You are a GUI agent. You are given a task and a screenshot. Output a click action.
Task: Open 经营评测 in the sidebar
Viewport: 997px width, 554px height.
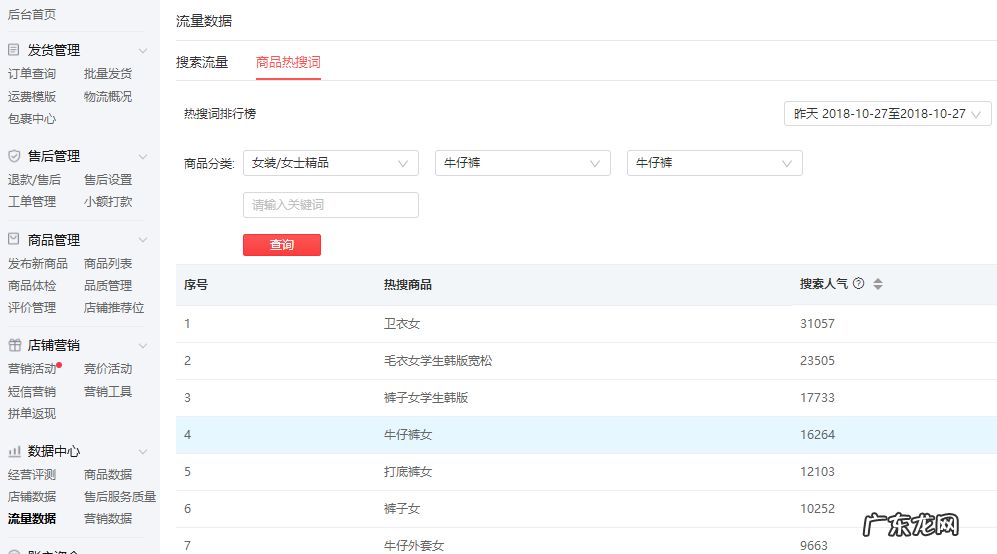pos(32,474)
